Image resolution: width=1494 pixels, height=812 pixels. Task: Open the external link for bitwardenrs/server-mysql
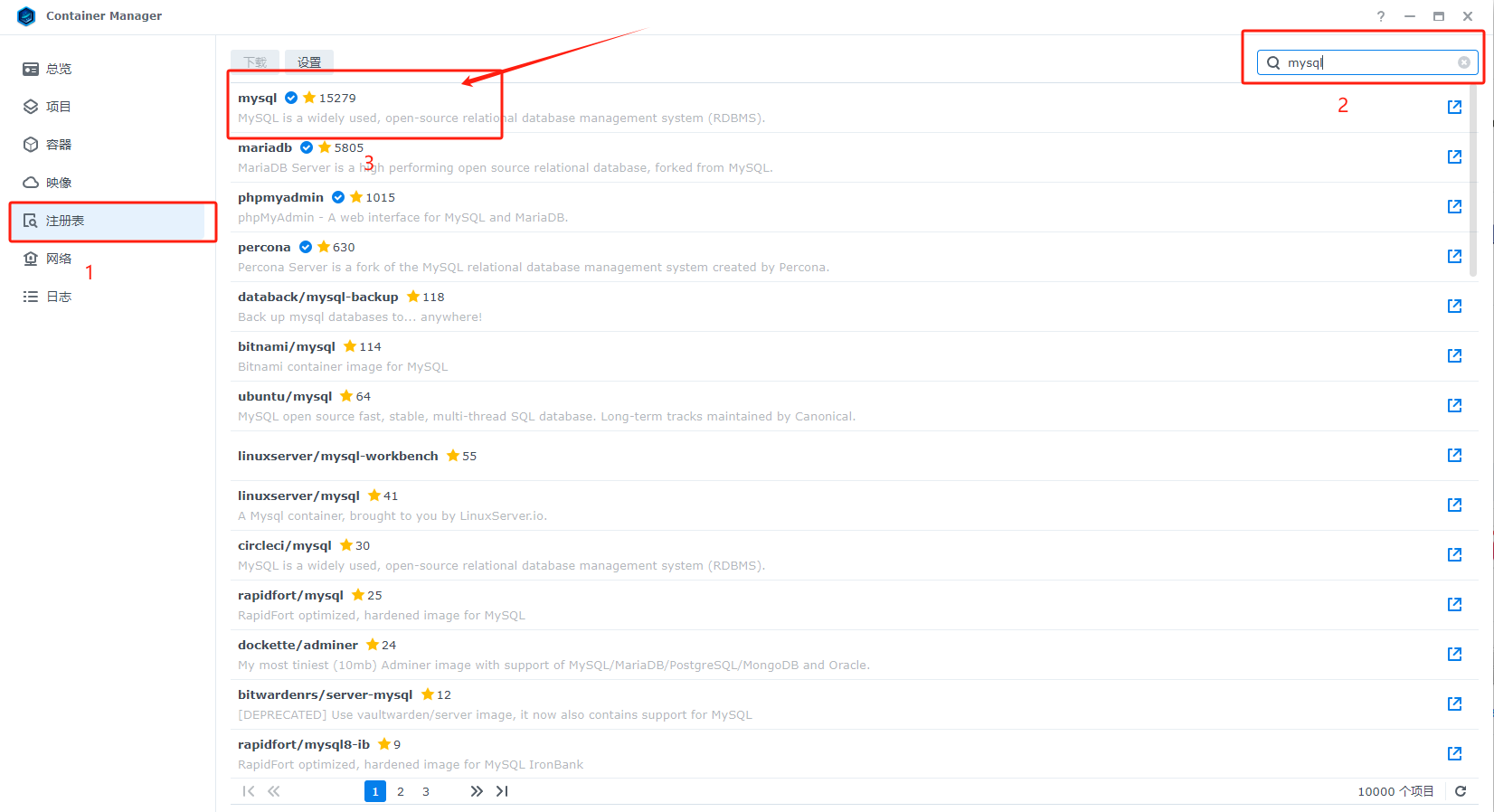click(1454, 703)
